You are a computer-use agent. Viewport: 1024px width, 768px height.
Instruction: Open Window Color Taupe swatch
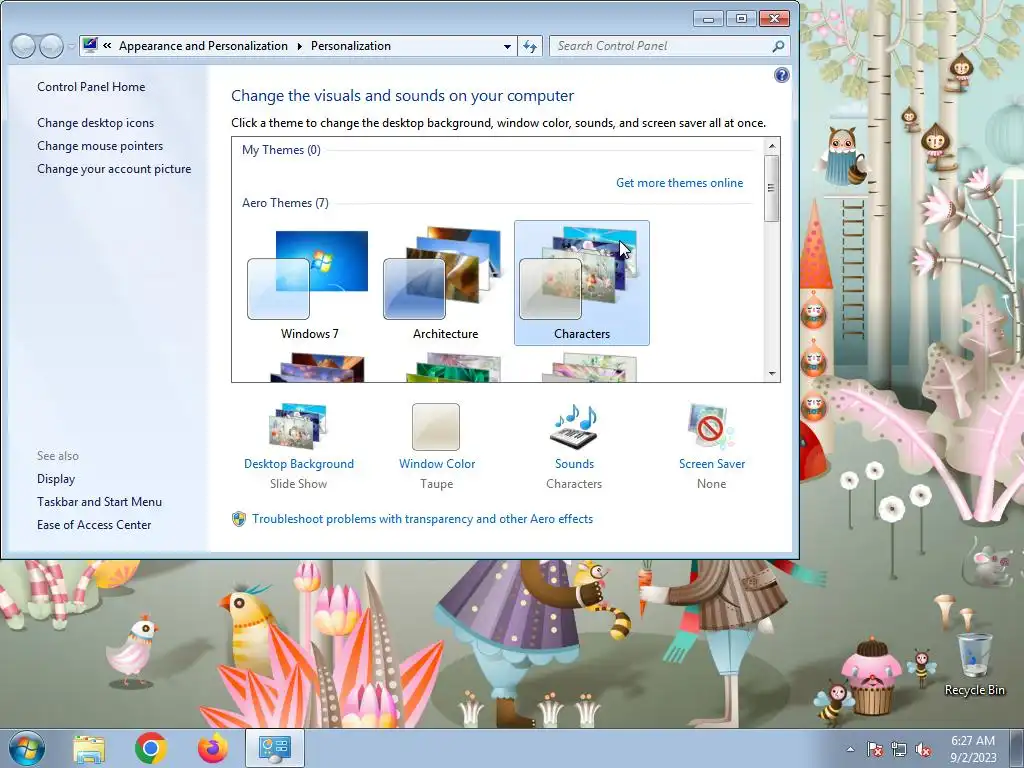(x=436, y=426)
